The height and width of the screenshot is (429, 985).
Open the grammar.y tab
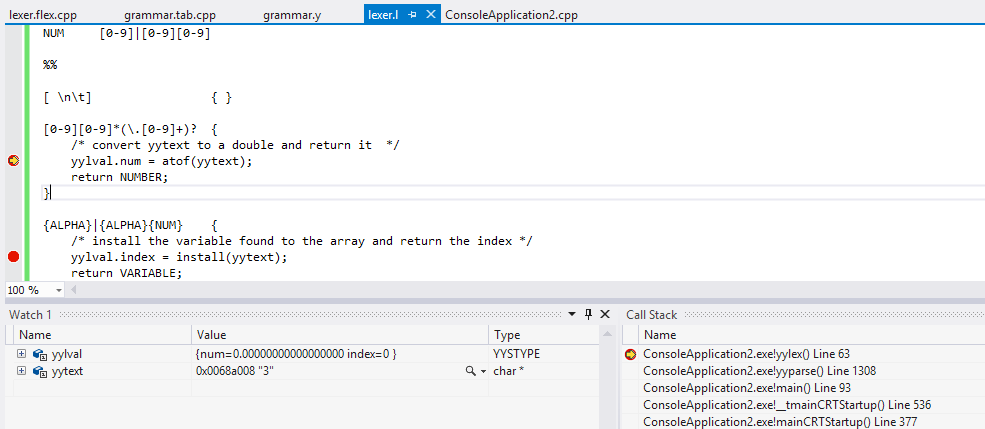point(292,15)
